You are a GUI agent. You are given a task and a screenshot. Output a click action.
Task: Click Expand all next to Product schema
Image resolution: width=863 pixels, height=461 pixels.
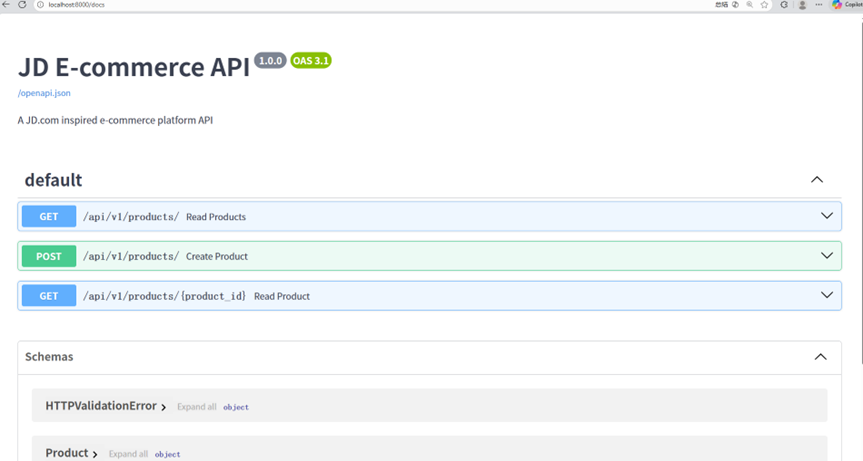pyautogui.click(x=128, y=454)
